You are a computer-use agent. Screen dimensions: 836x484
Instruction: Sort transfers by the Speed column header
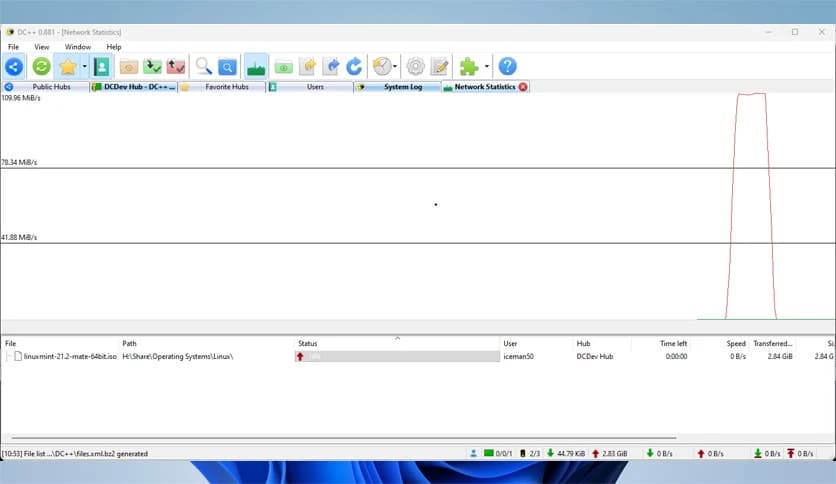(719, 344)
